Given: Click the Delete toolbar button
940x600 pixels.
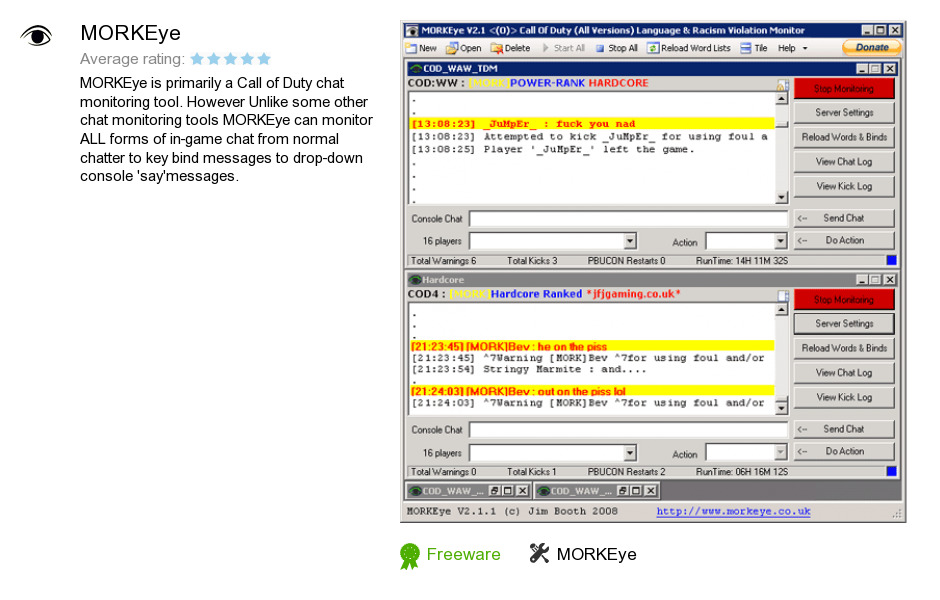Looking at the screenshot, I should [x=510, y=48].
